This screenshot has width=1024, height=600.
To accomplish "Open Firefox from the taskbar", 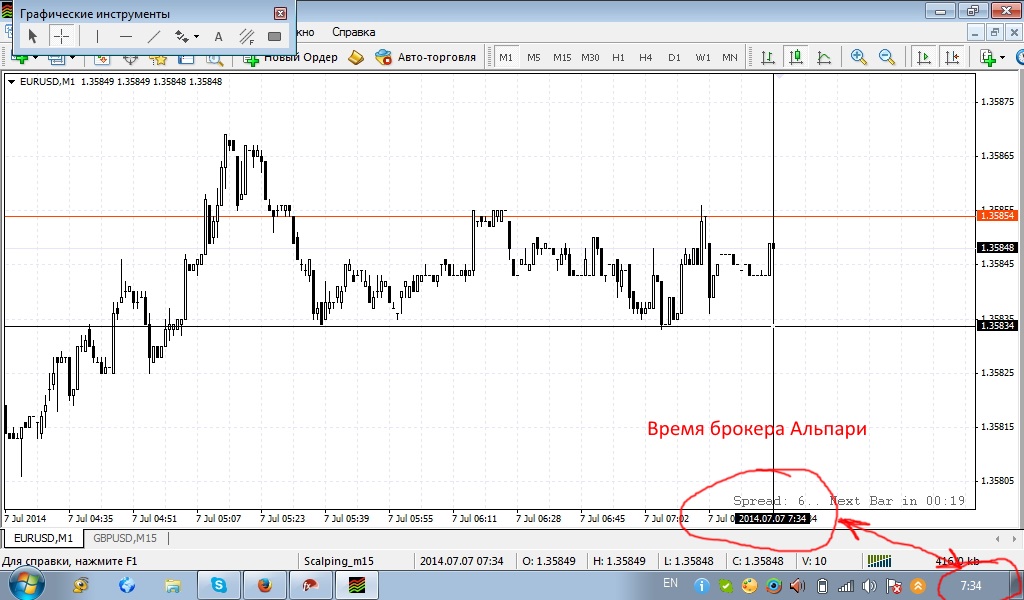I will coord(264,585).
